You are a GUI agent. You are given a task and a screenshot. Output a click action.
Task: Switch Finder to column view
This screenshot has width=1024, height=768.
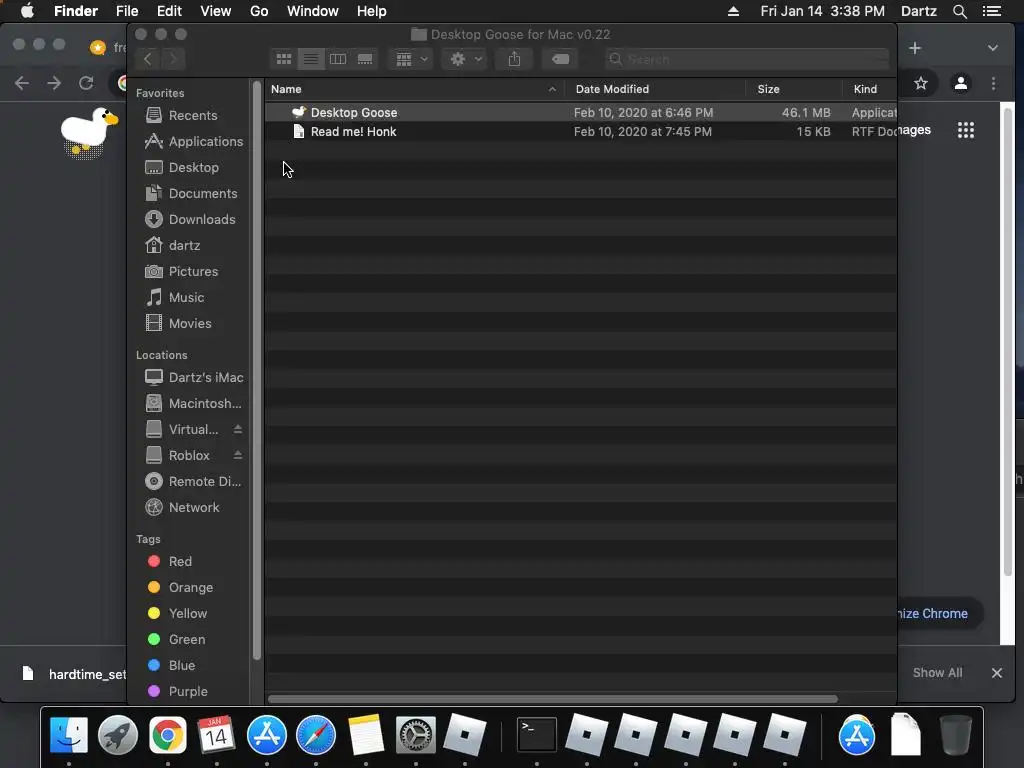tap(338, 59)
